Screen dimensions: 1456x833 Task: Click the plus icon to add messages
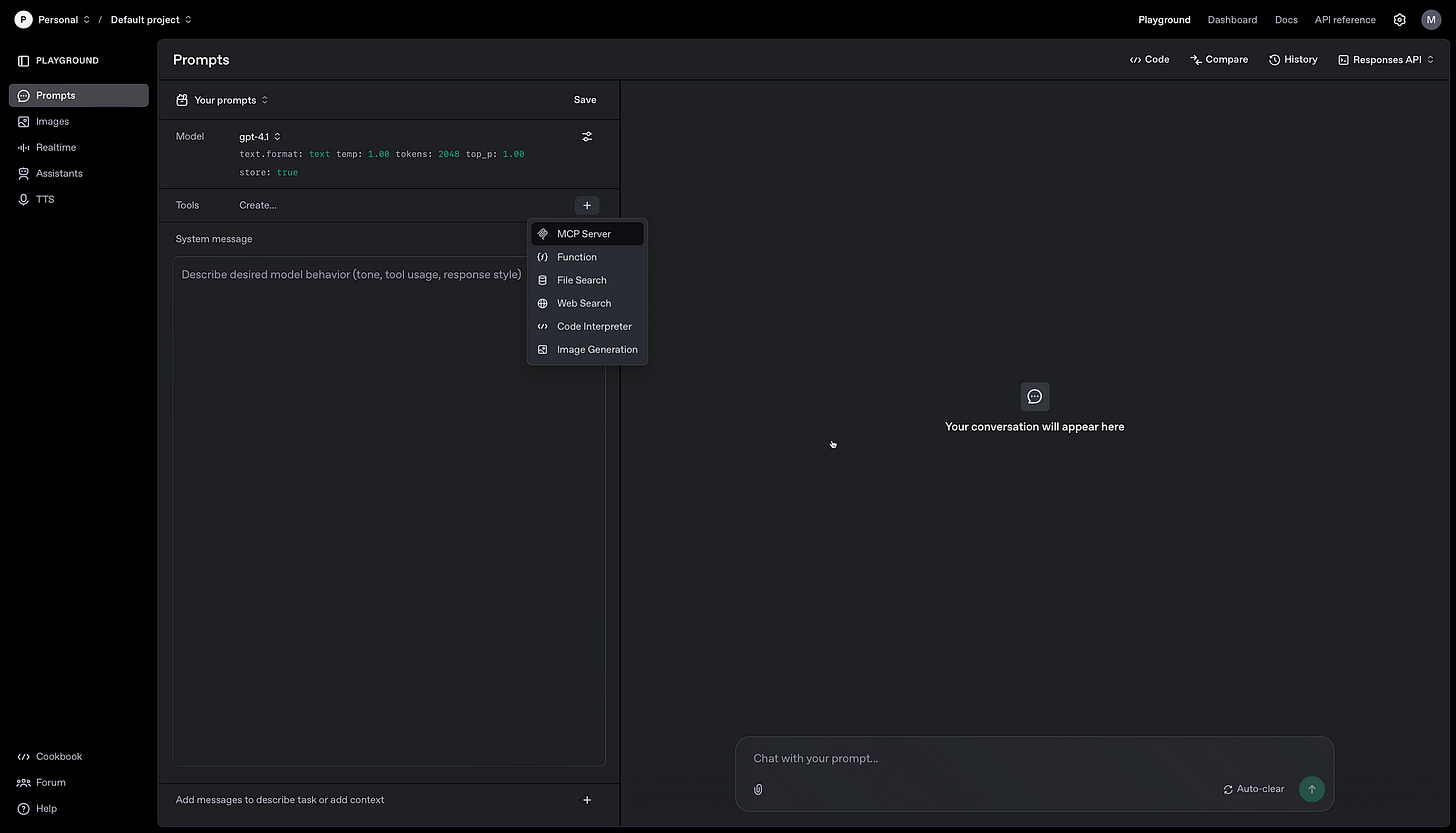[x=587, y=800]
